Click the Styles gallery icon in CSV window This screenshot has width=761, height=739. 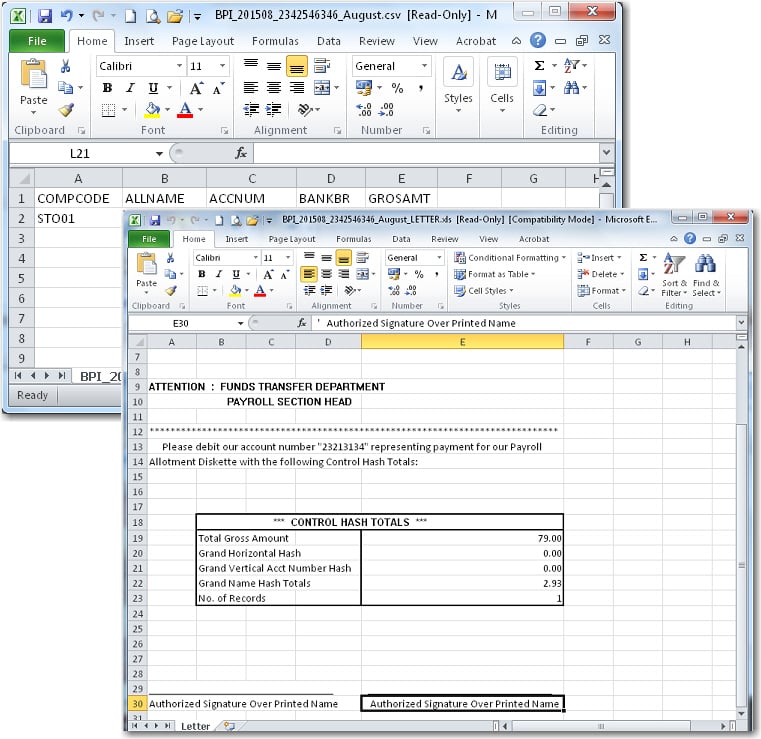pos(458,82)
